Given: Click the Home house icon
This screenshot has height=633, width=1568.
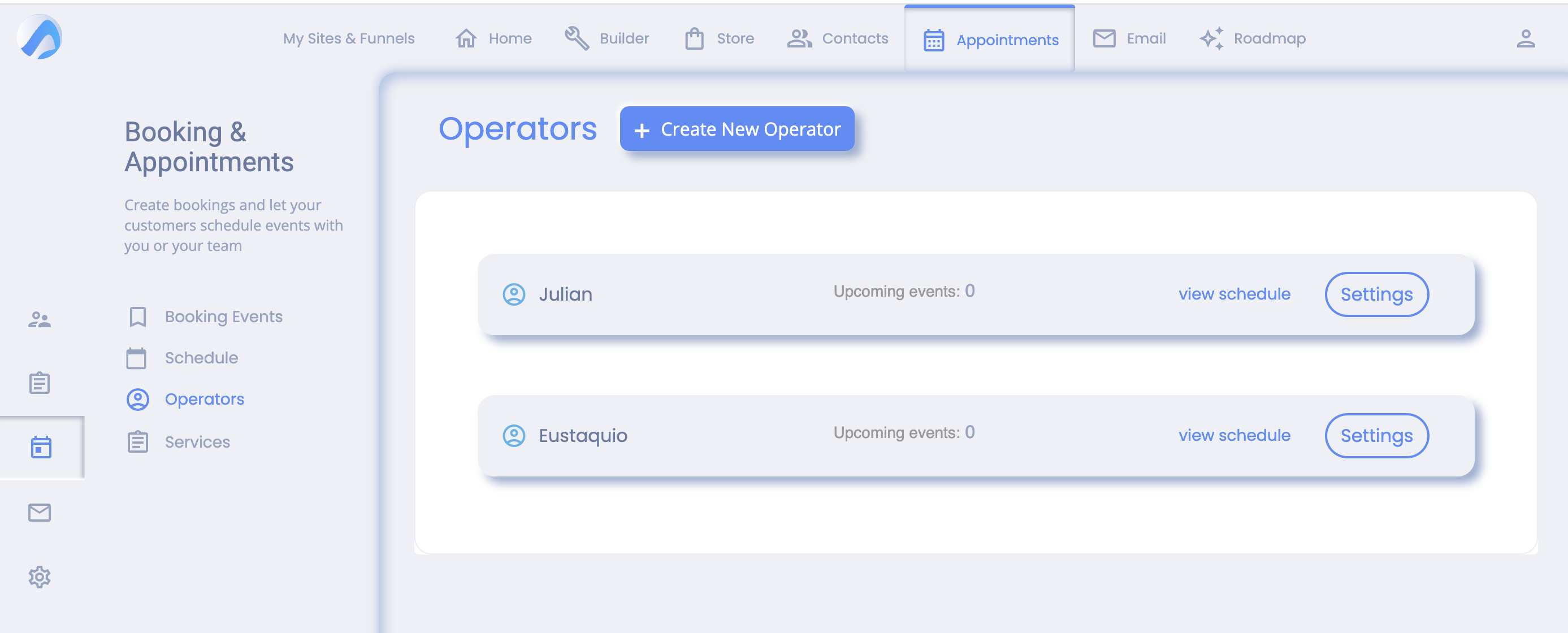Looking at the screenshot, I should [x=466, y=39].
